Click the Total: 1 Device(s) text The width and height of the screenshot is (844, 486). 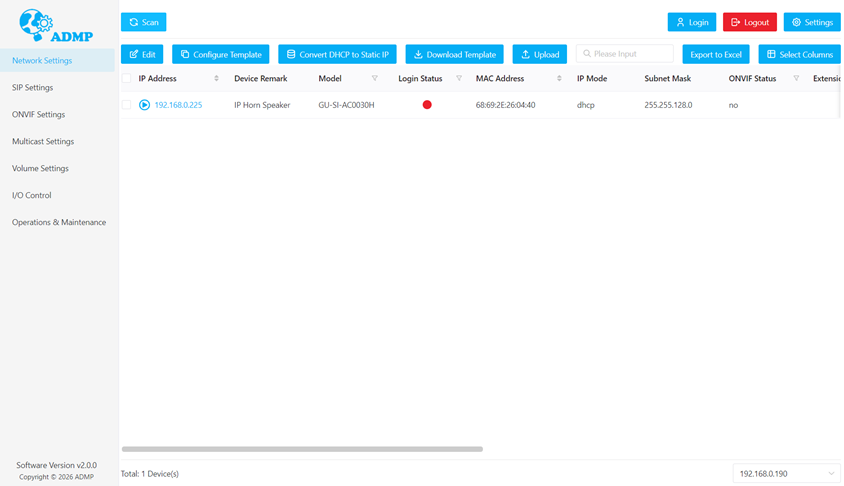[x=150, y=474]
